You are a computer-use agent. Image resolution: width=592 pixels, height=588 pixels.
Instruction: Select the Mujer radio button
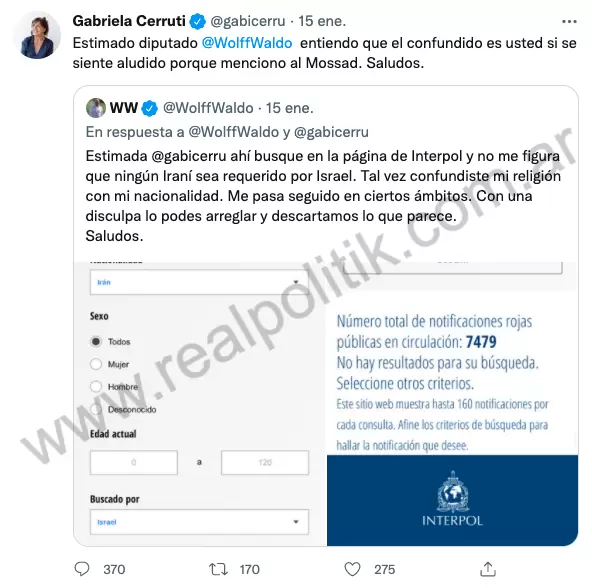pos(96,364)
